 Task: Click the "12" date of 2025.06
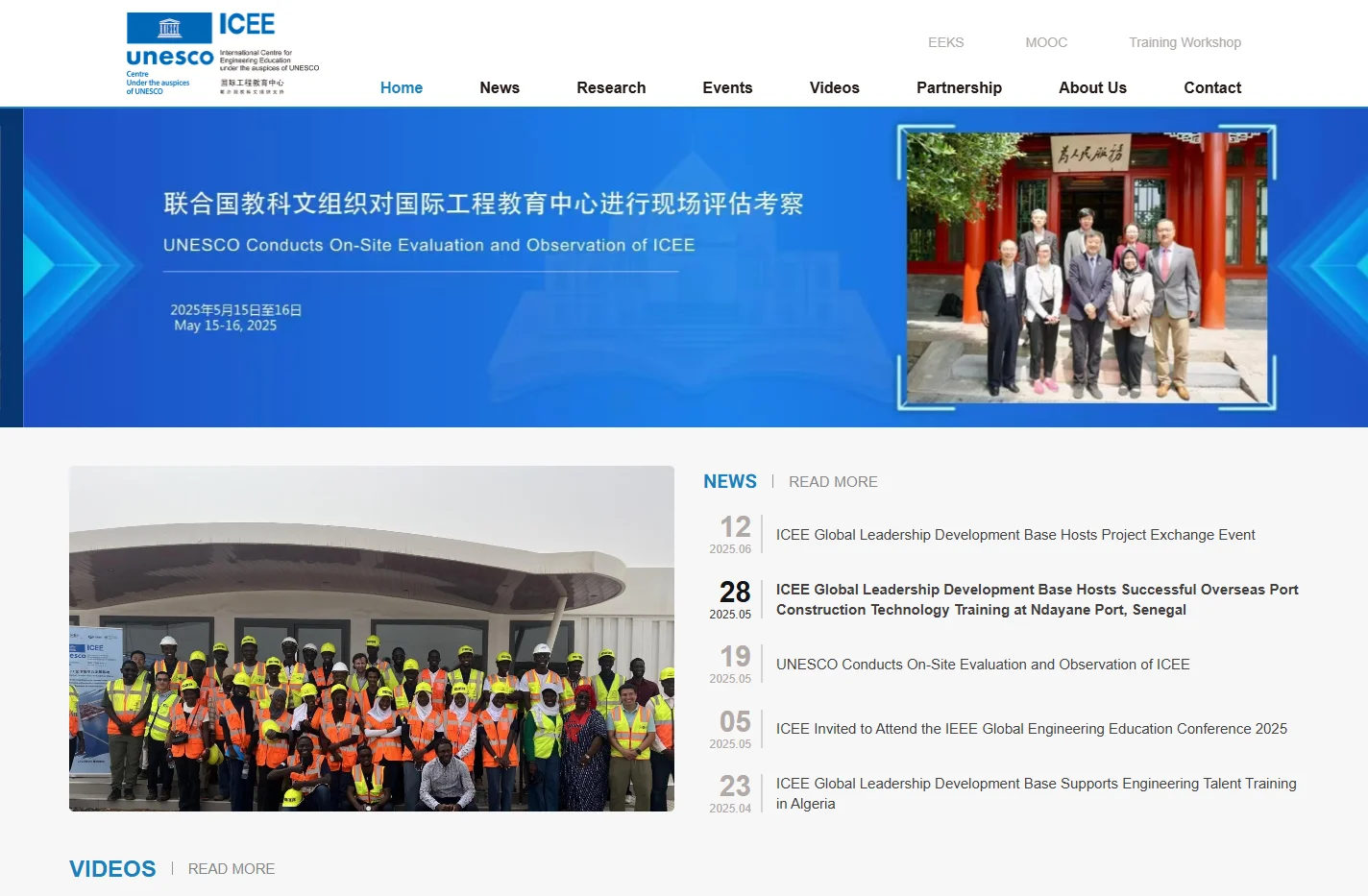[736, 527]
